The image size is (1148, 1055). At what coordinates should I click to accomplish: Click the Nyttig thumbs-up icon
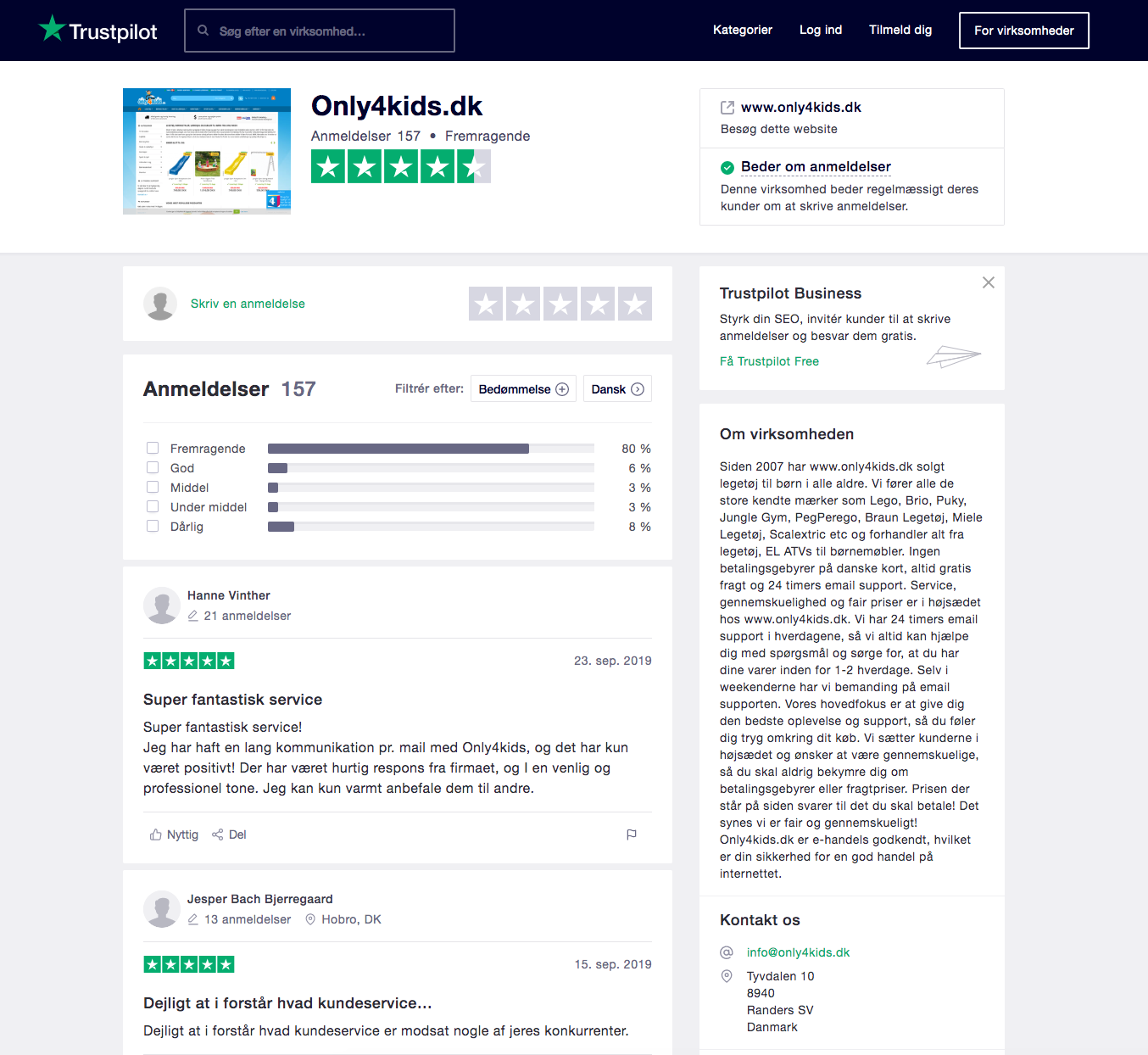coord(156,835)
